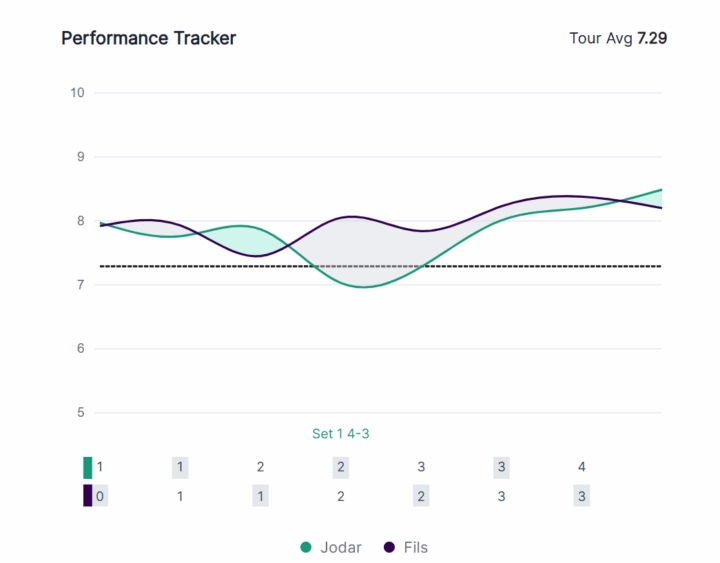
Task: Select the Set 1 4-3 label
Action: (x=342, y=434)
